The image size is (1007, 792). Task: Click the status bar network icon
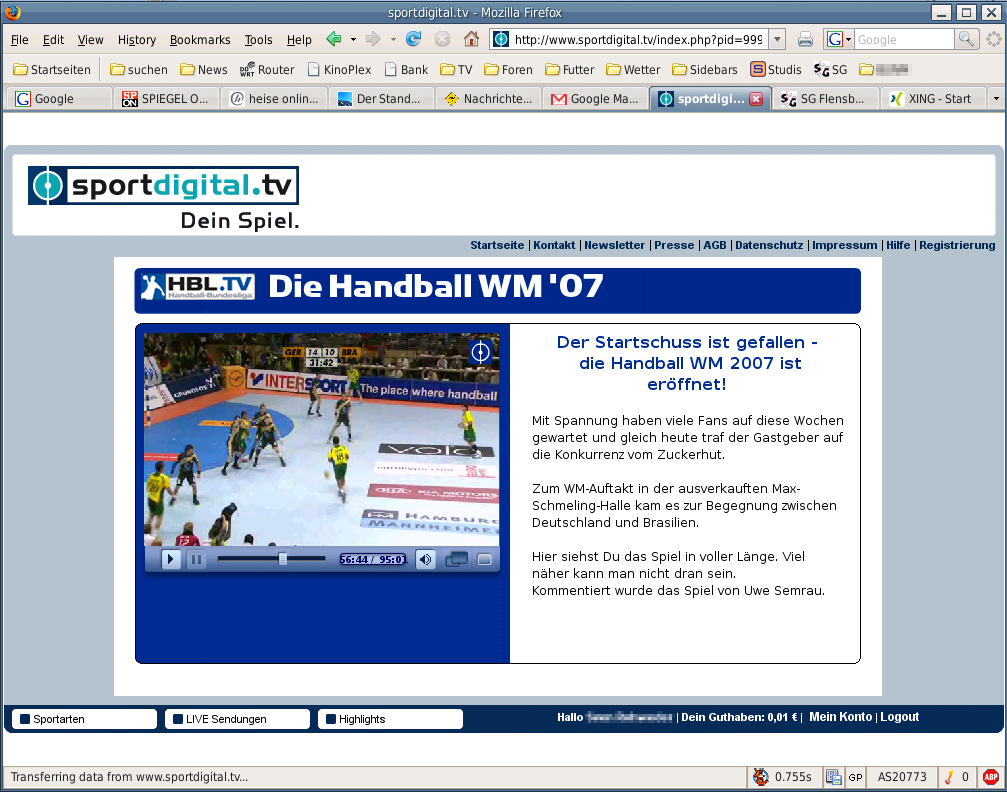tap(834, 777)
